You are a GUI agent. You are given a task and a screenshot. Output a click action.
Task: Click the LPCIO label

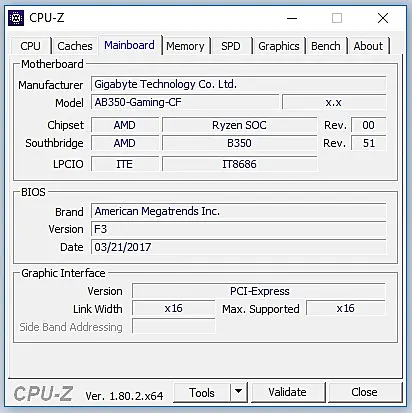[x=68, y=164]
